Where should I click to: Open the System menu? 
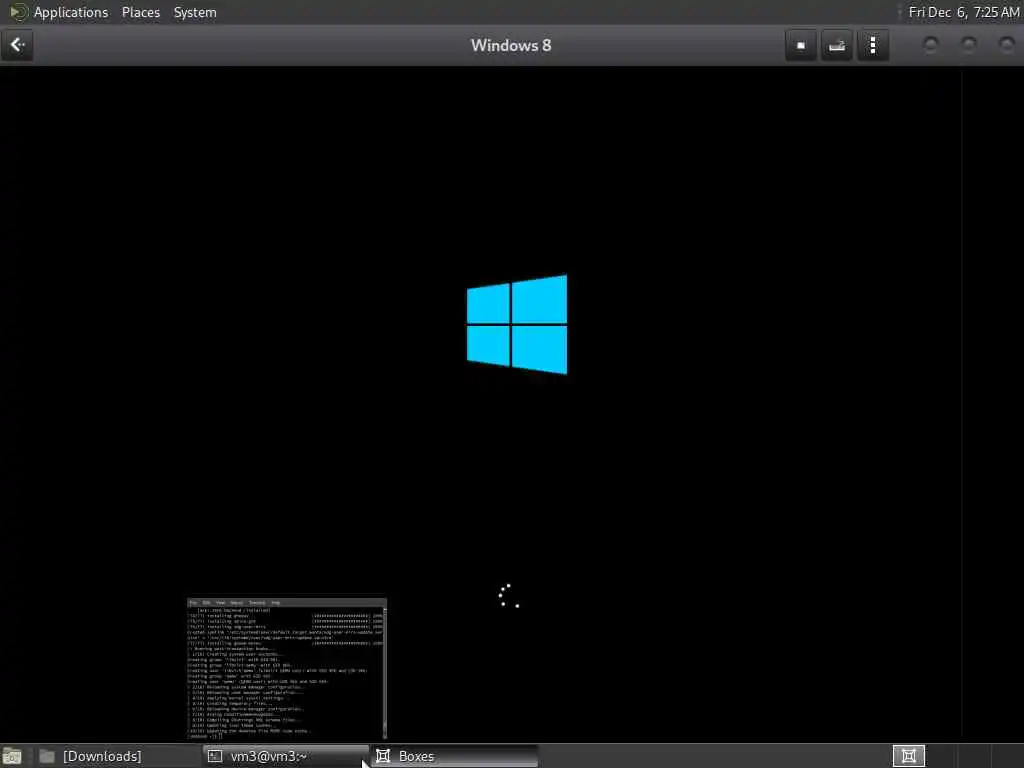click(x=195, y=12)
